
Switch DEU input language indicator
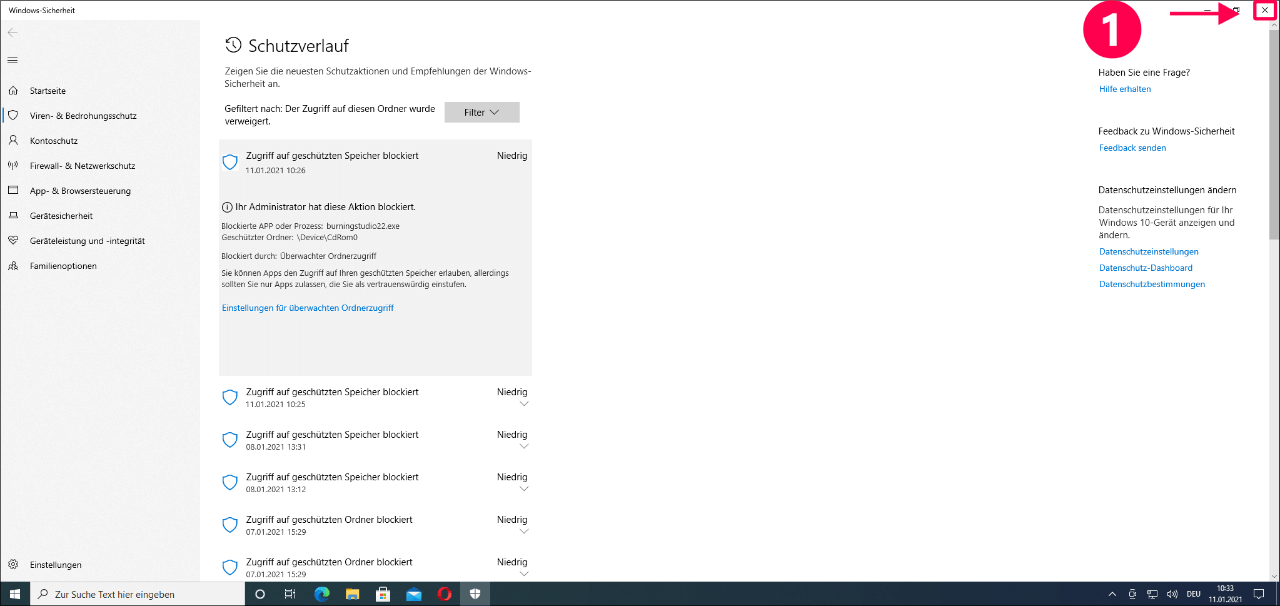tap(1193, 594)
